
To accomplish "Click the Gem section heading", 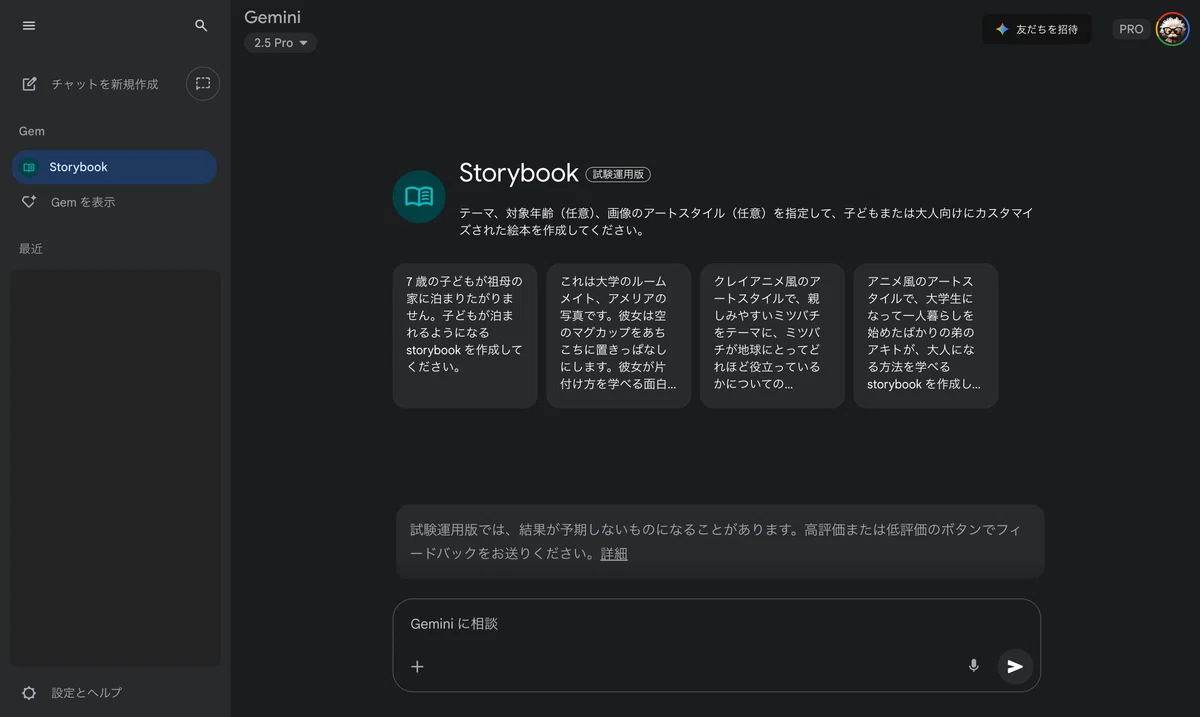I will tap(32, 131).
